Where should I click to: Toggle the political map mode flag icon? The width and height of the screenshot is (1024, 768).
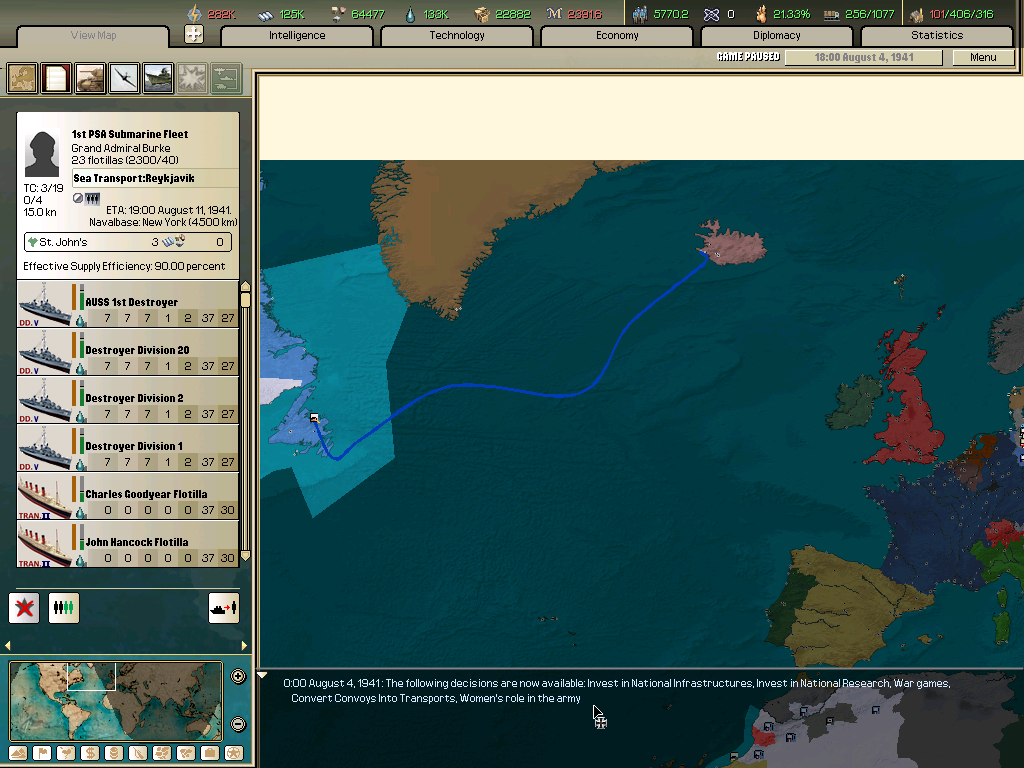(41, 753)
